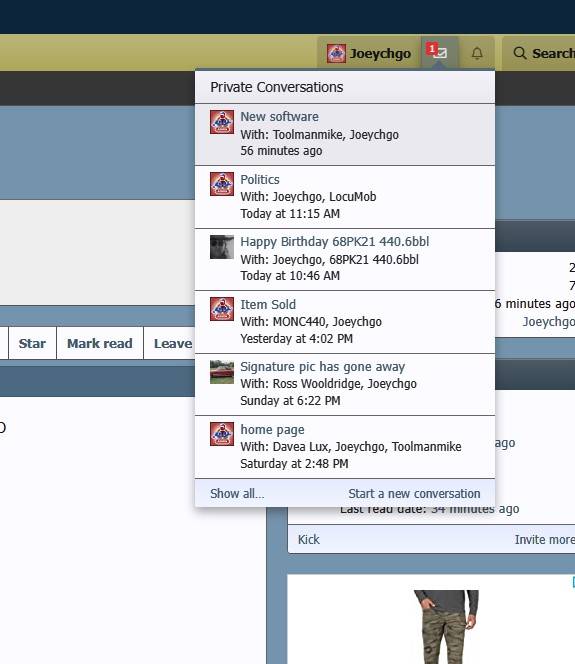Click the Joeychgo link under minutes ago
This screenshot has height=664, width=575.
pos(548,321)
